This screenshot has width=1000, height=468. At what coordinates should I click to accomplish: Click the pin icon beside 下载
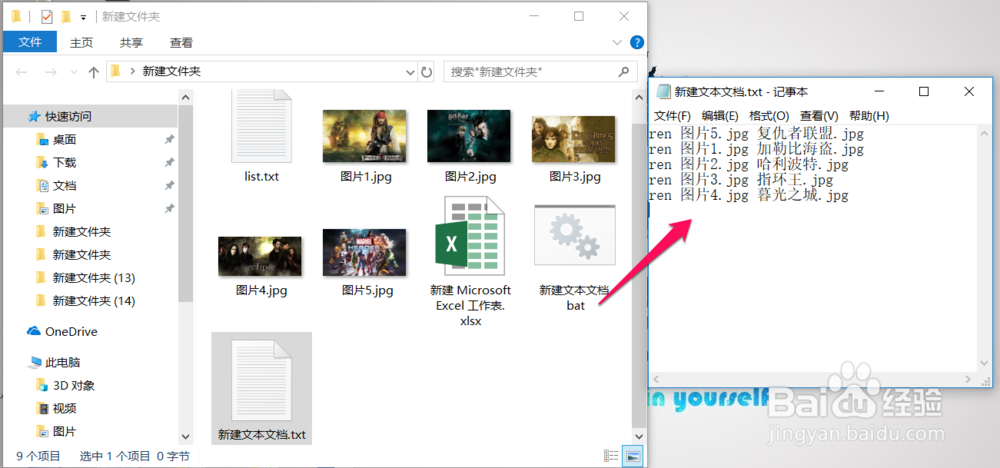(x=169, y=163)
